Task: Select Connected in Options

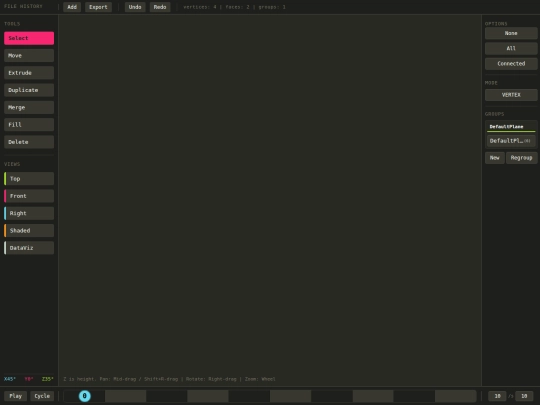Action: (x=511, y=63)
